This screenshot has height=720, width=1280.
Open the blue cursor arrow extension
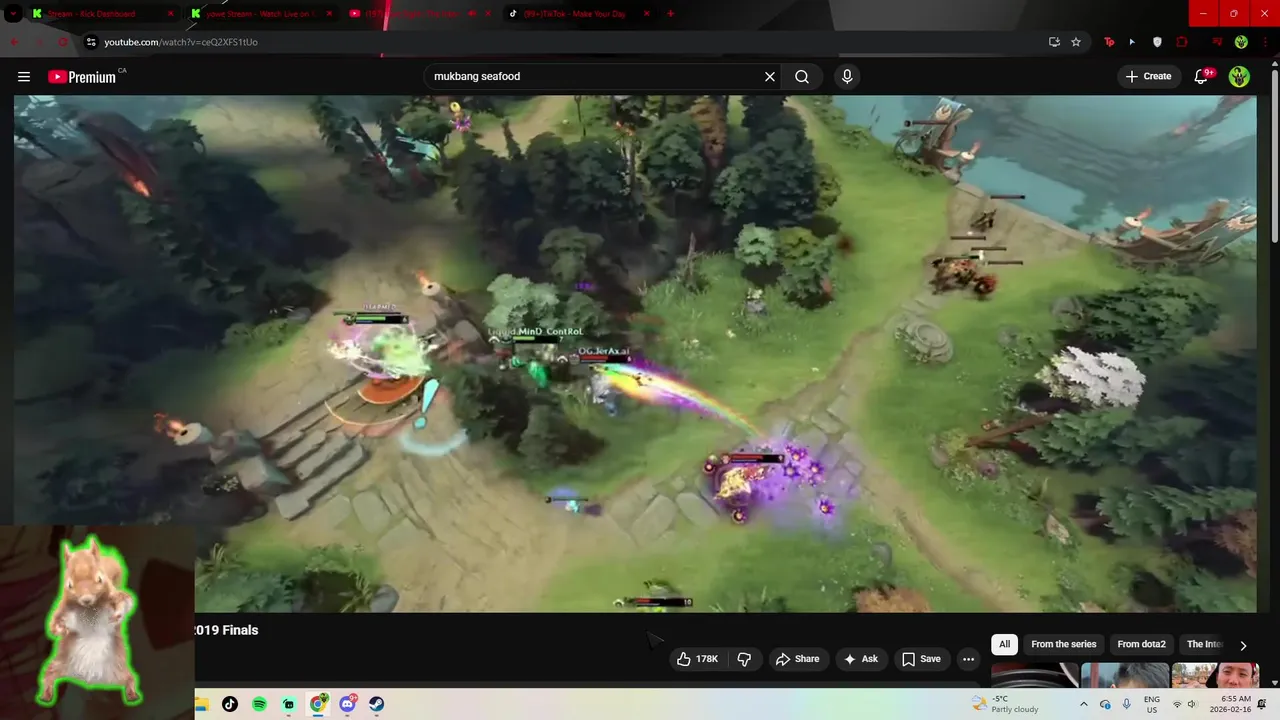point(1132,42)
